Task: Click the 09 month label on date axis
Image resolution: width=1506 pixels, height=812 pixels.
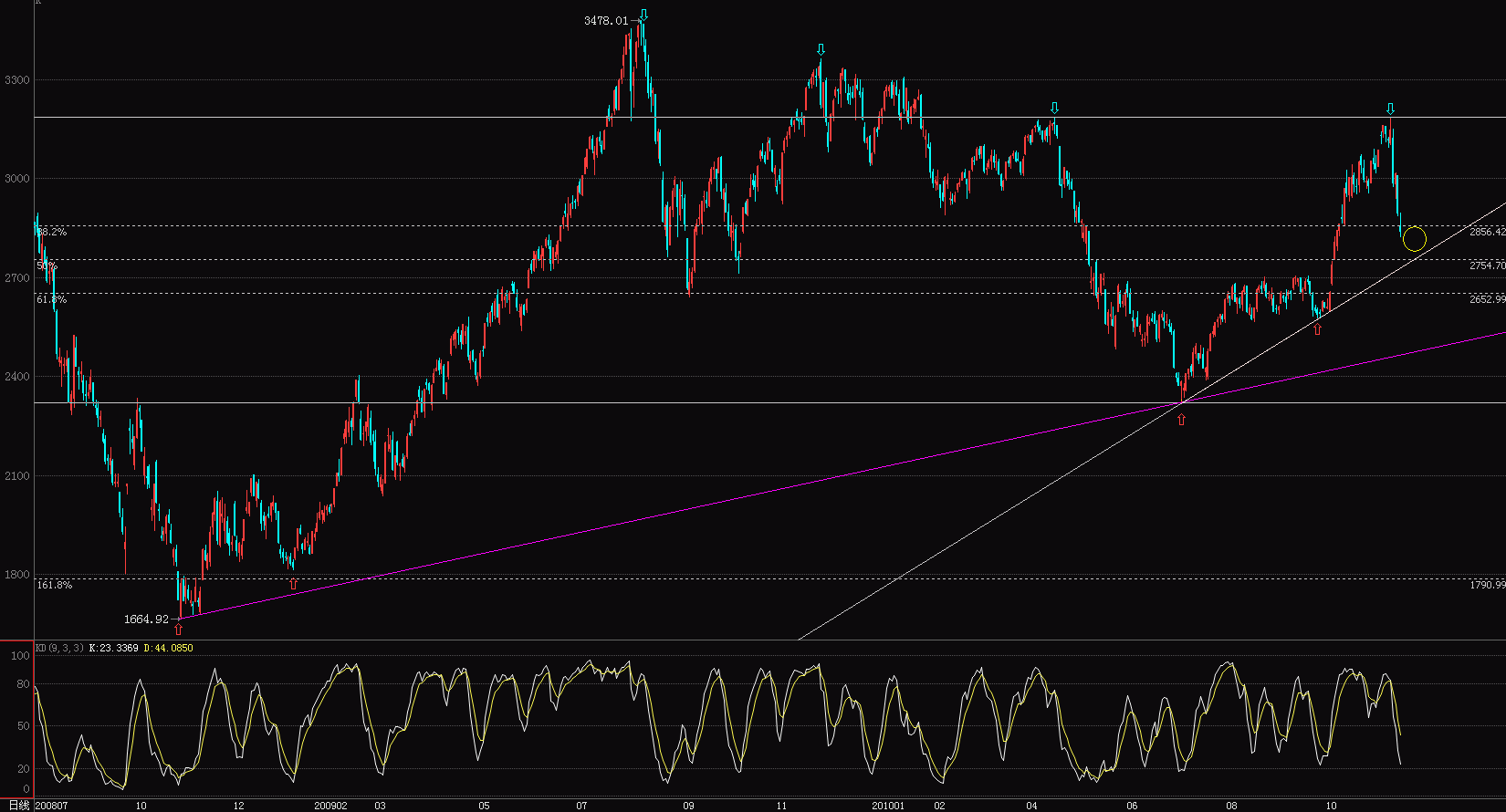Action: click(688, 806)
